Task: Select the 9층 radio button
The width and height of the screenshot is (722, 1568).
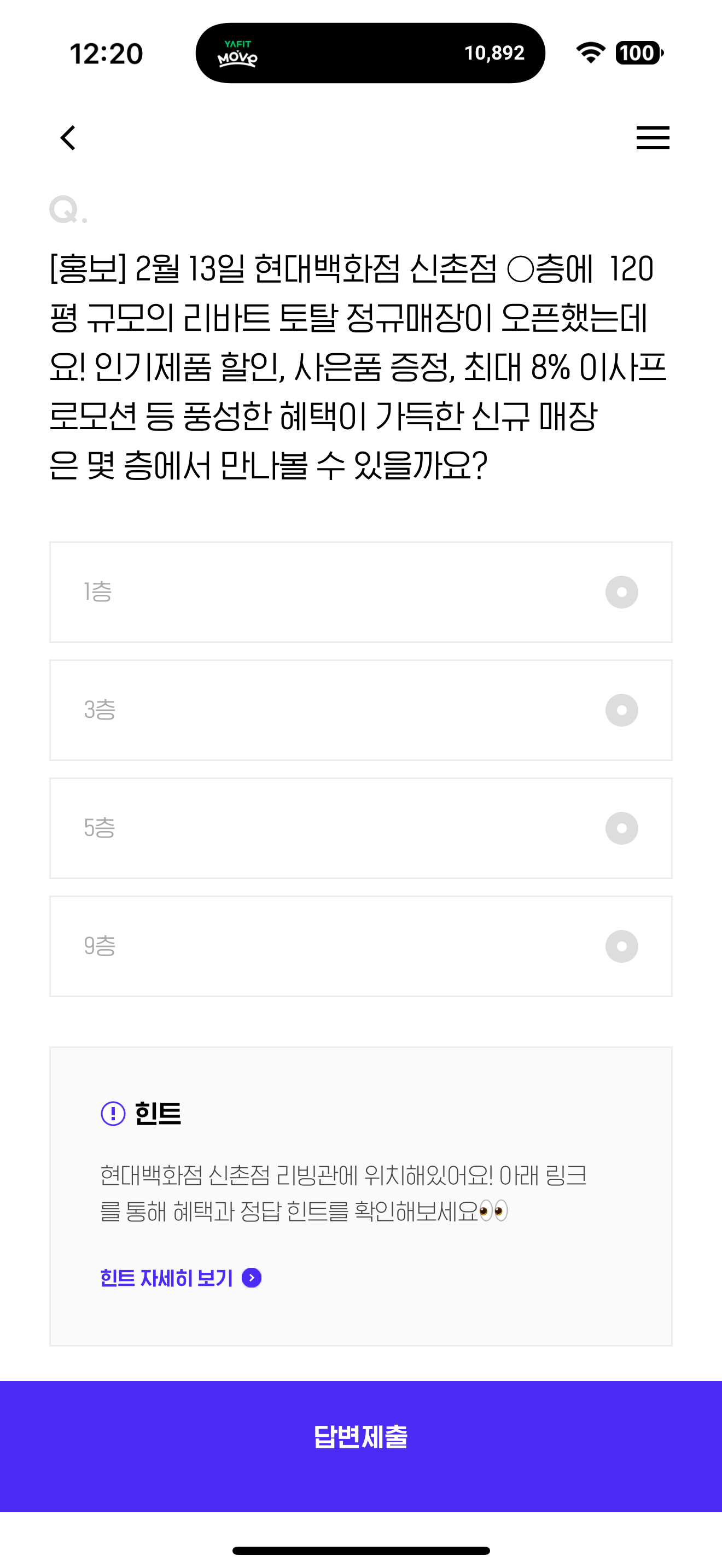Action: (x=621, y=946)
